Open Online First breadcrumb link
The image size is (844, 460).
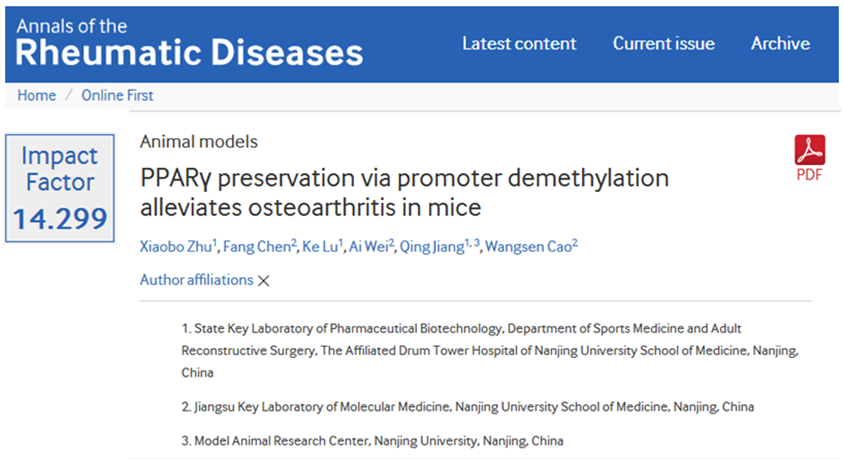tap(119, 96)
